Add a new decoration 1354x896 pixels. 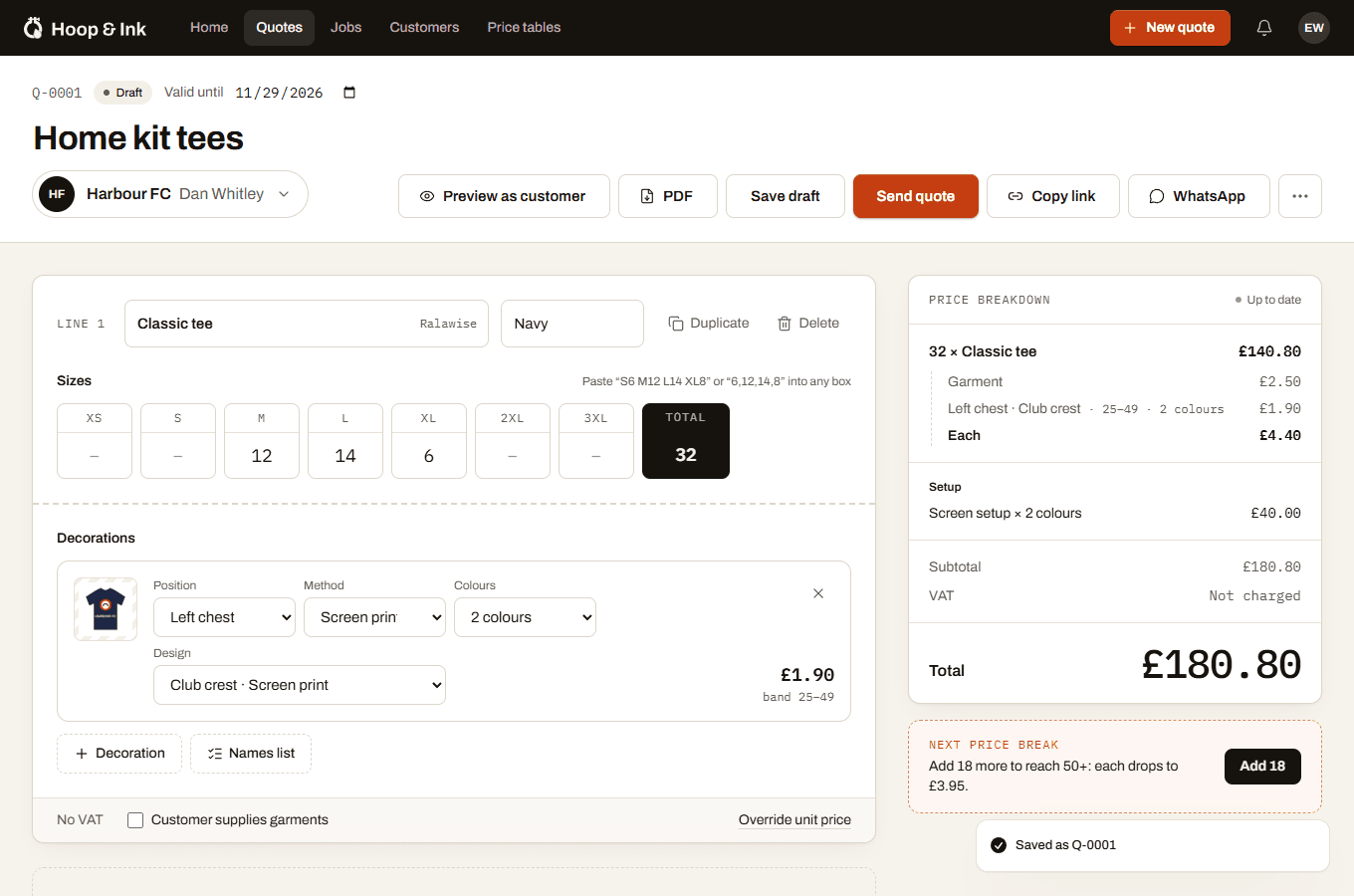119,754
